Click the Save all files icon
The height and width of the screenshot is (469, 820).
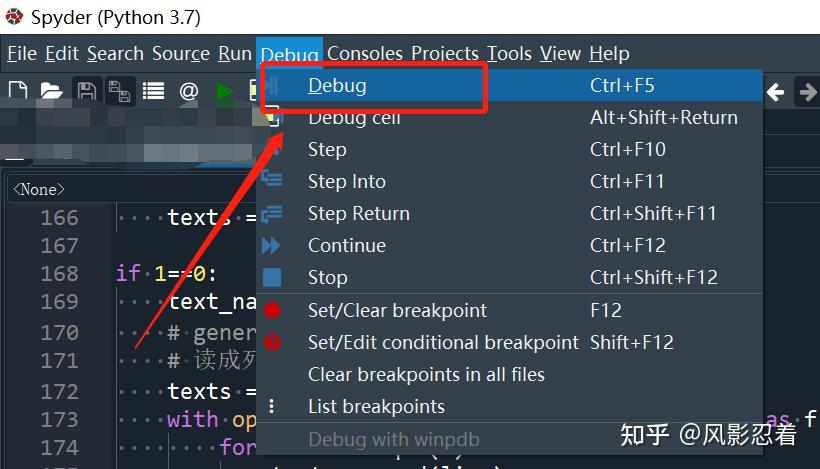point(120,92)
